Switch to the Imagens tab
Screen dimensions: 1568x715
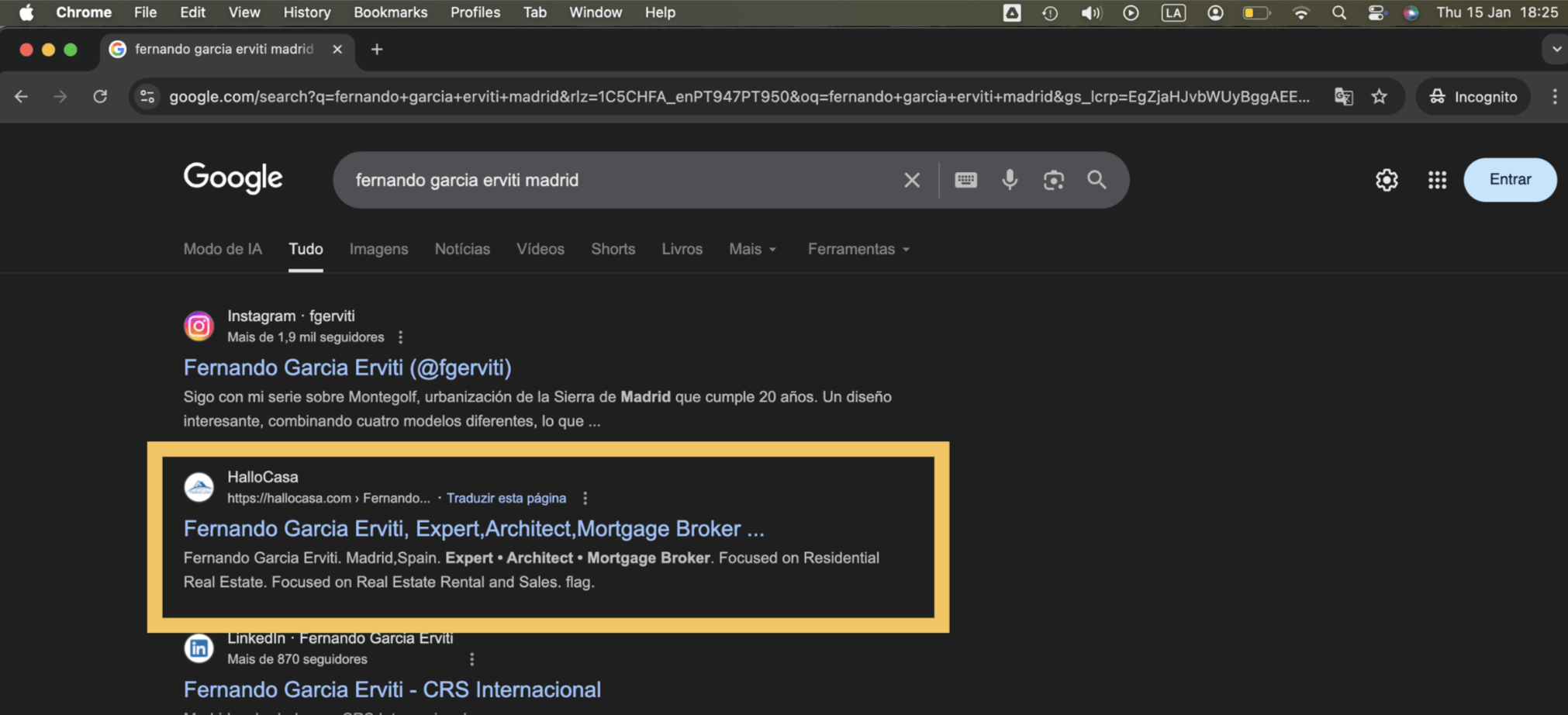tap(378, 249)
